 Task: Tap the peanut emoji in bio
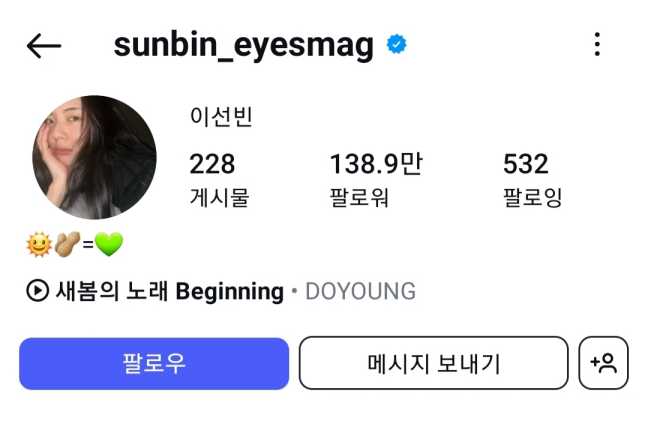click(67, 245)
